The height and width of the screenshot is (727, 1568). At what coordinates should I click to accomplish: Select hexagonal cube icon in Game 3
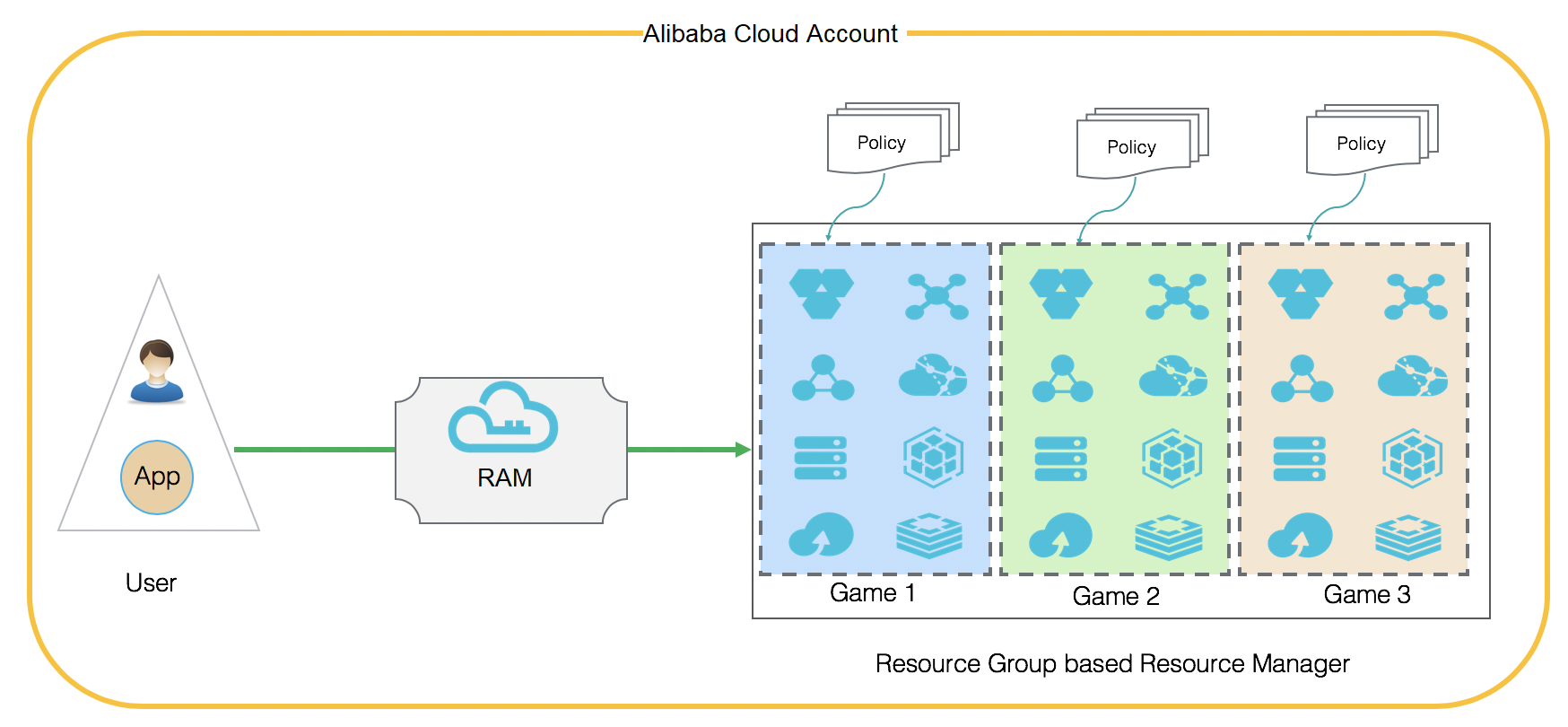pos(1412,458)
